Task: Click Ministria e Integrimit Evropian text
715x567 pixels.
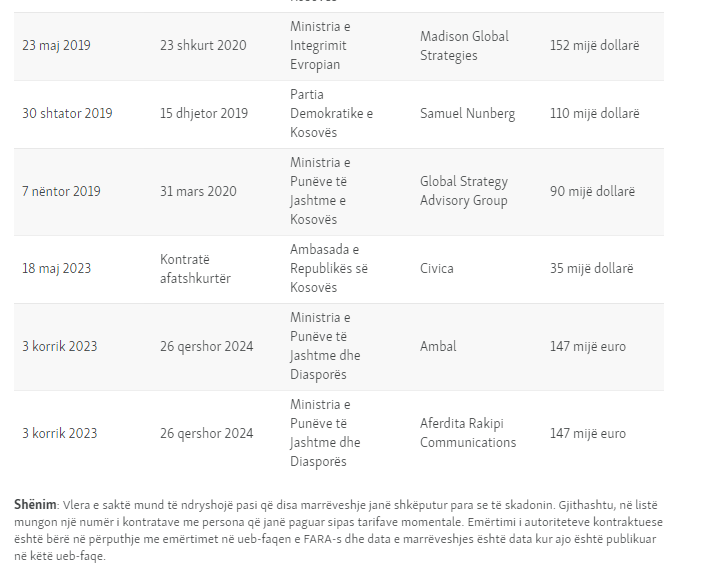Action: tap(320, 46)
